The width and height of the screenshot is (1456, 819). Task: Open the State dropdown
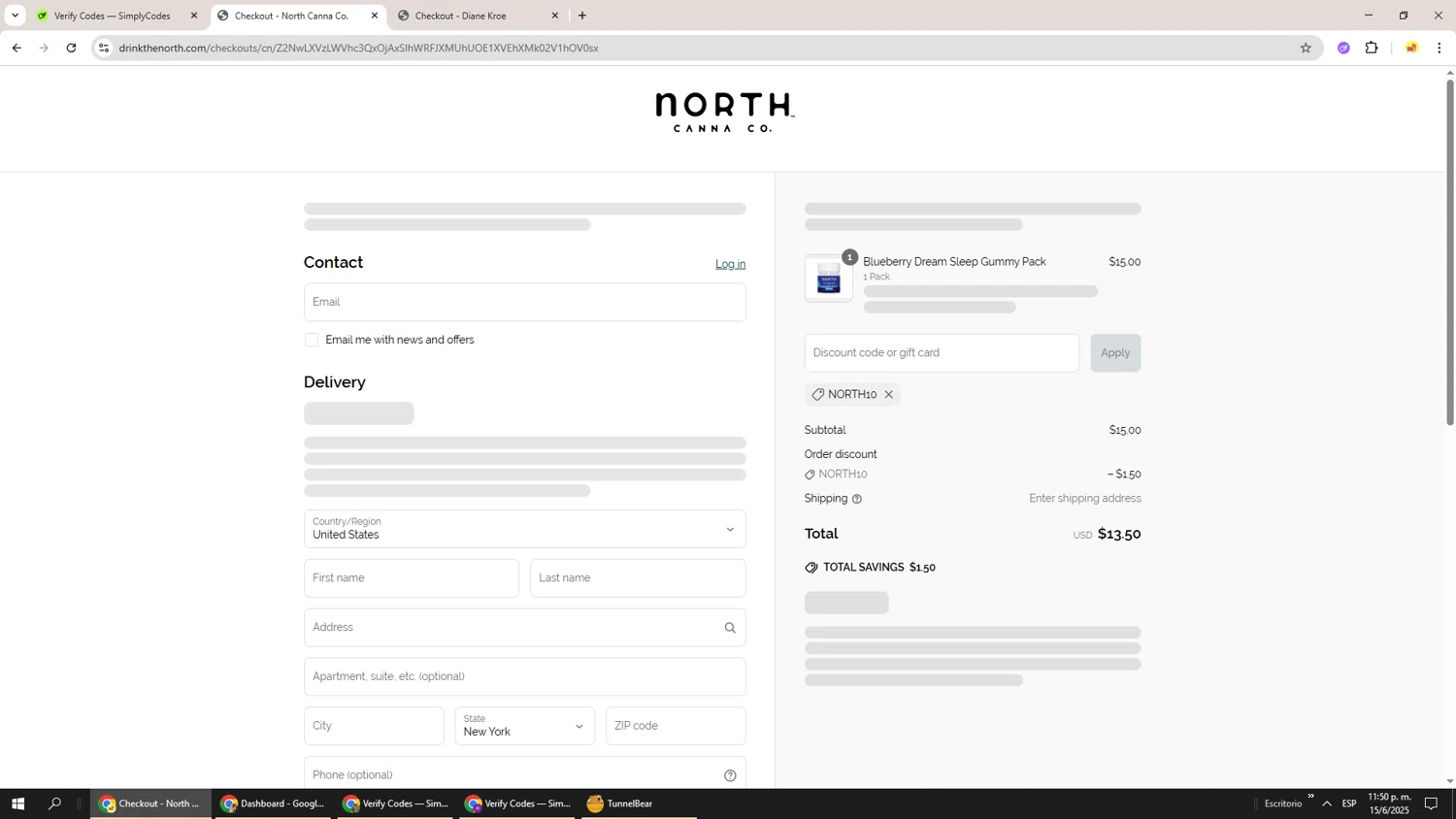pos(524,726)
